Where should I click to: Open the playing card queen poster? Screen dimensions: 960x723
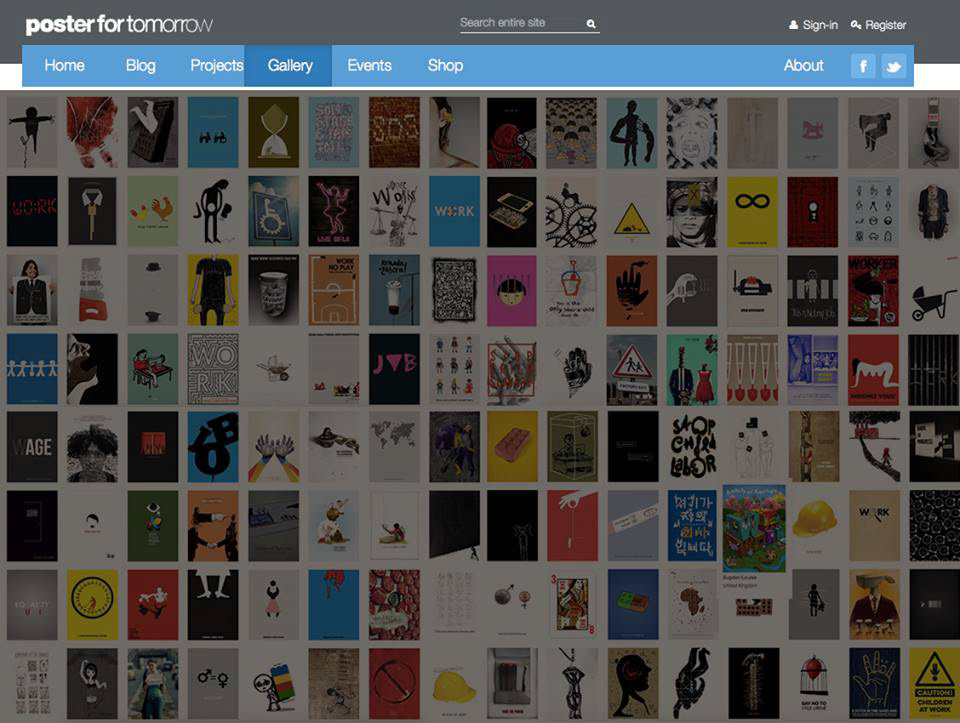click(x=571, y=604)
